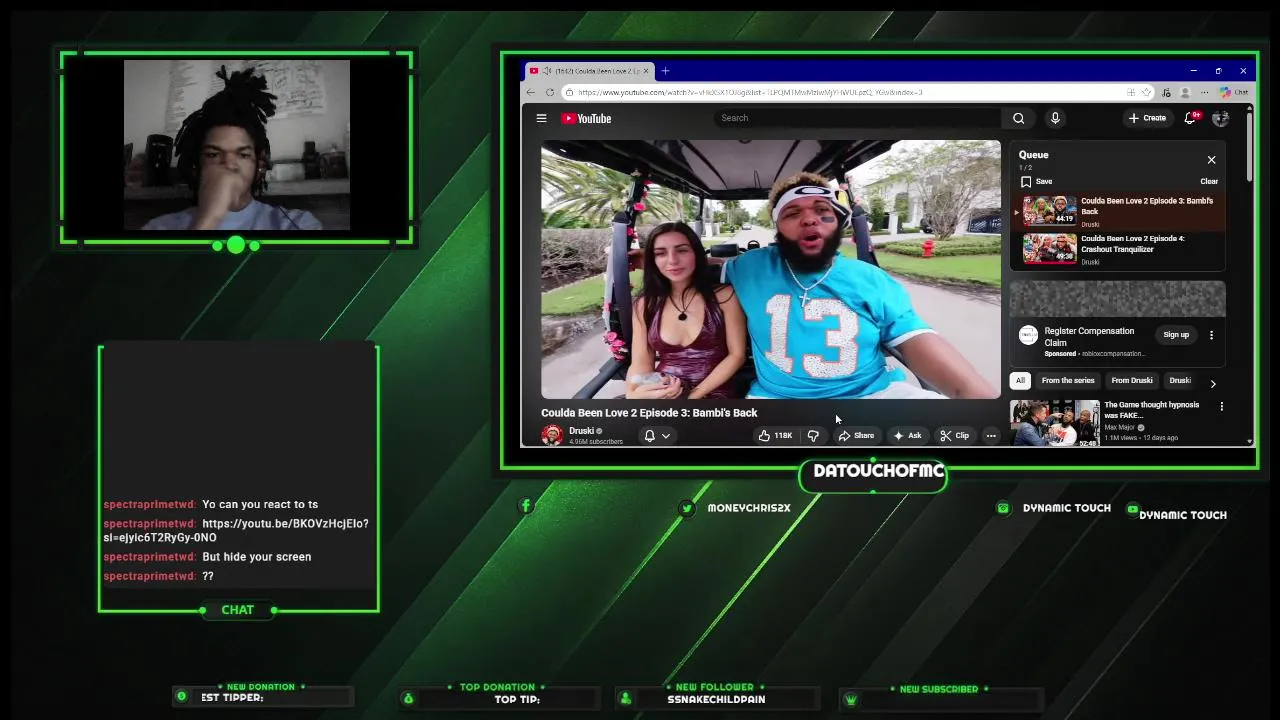Open the YouTube account avatar menu

coord(1220,118)
